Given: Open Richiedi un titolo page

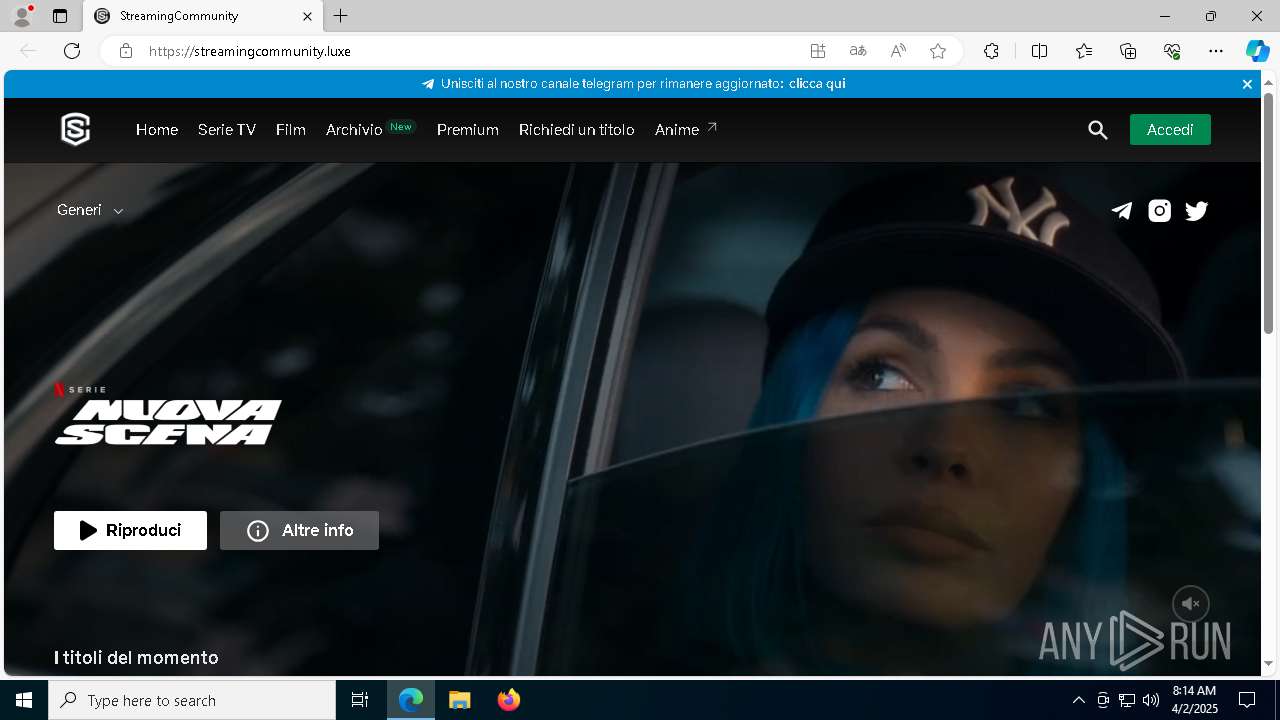Looking at the screenshot, I should pyautogui.click(x=577, y=130).
